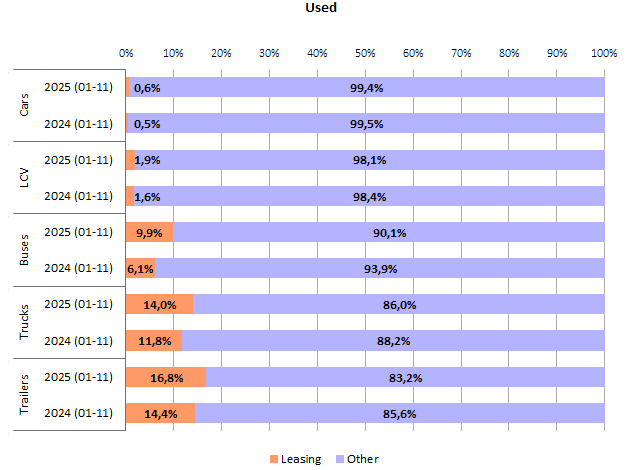
Task: Select the Buses category axis label
Action: point(25,250)
